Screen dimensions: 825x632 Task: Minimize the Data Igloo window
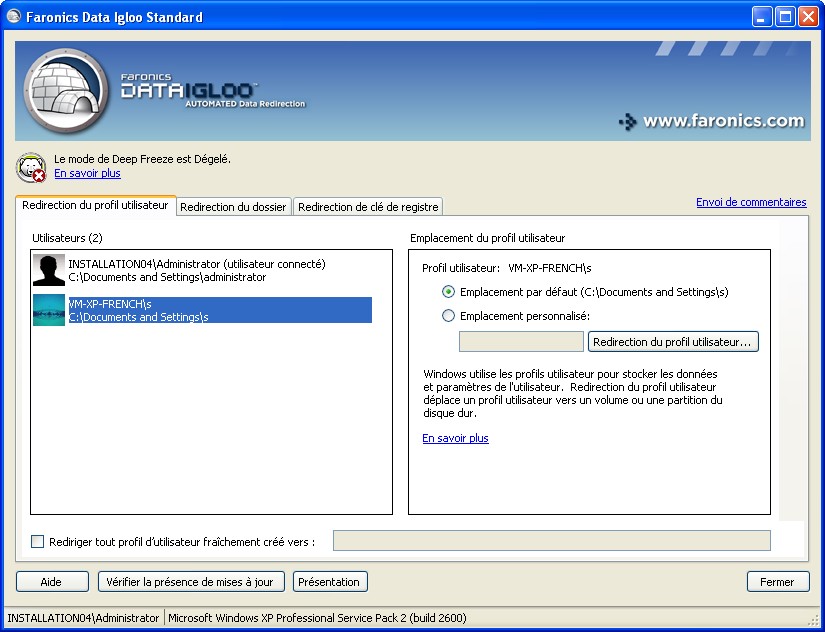(x=761, y=17)
